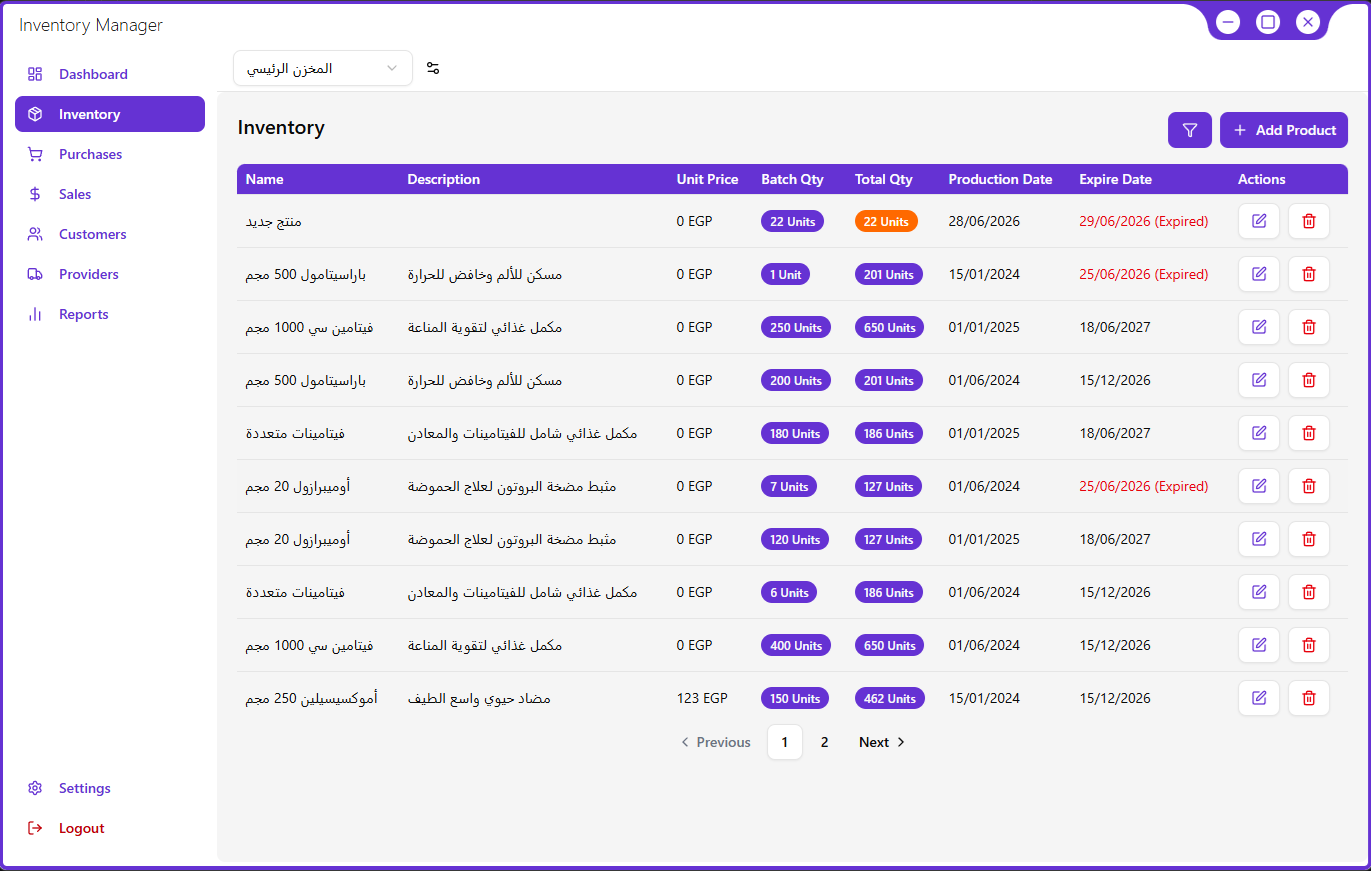Open the inventory filter funnel button
1371x871 pixels.
pyautogui.click(x=1190, y=130)
